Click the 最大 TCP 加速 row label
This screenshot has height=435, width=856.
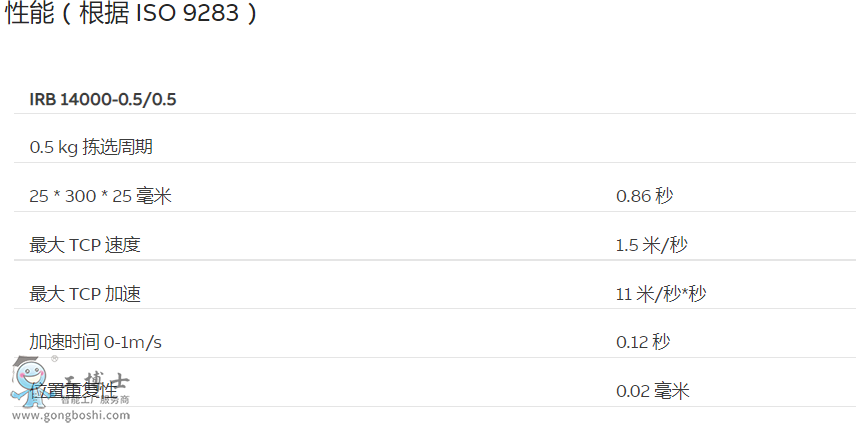(85, 294)
